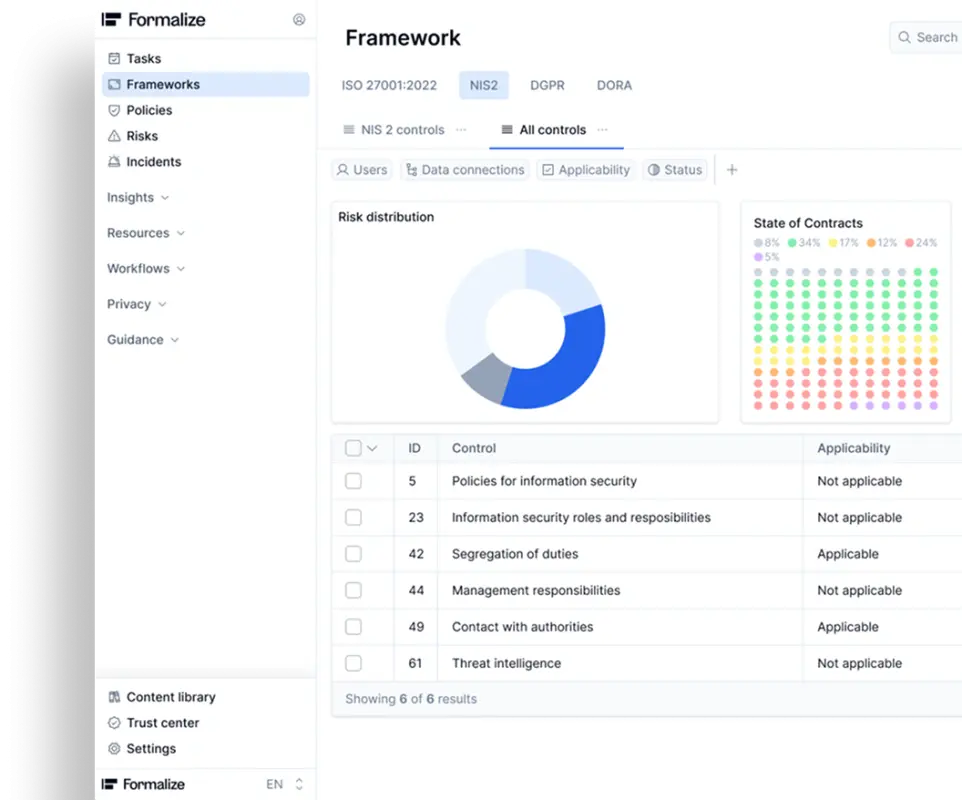Select the Segregation of duties row checkbox
The height and width of the screenshot is (800, 962).
tap(353, 554)
